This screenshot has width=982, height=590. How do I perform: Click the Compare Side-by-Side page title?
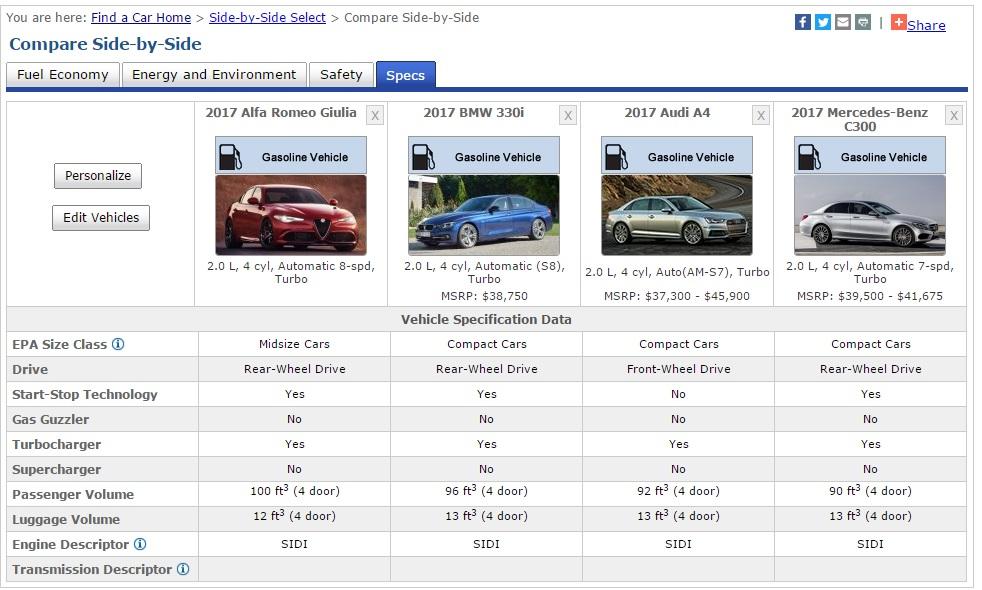point(105,44)
